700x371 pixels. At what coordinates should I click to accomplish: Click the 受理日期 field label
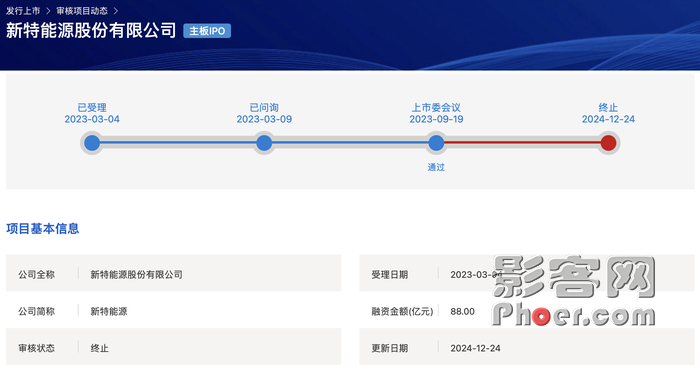(x=390, y=275)
